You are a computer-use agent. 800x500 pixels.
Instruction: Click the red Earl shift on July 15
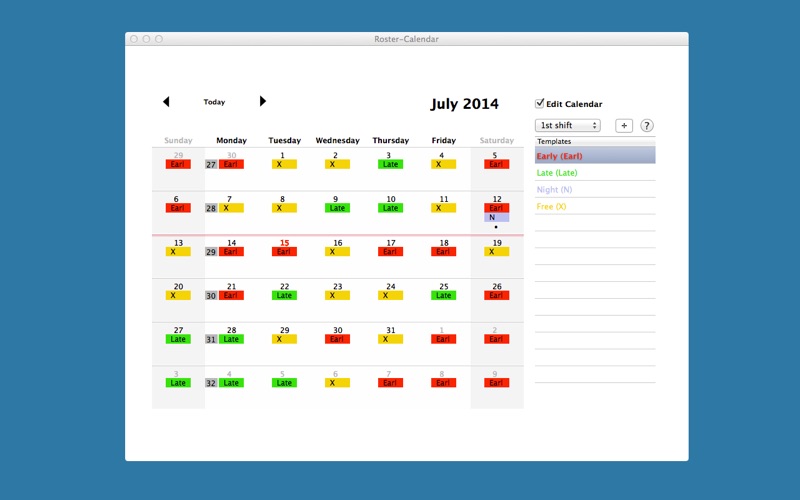click(284, 252)
